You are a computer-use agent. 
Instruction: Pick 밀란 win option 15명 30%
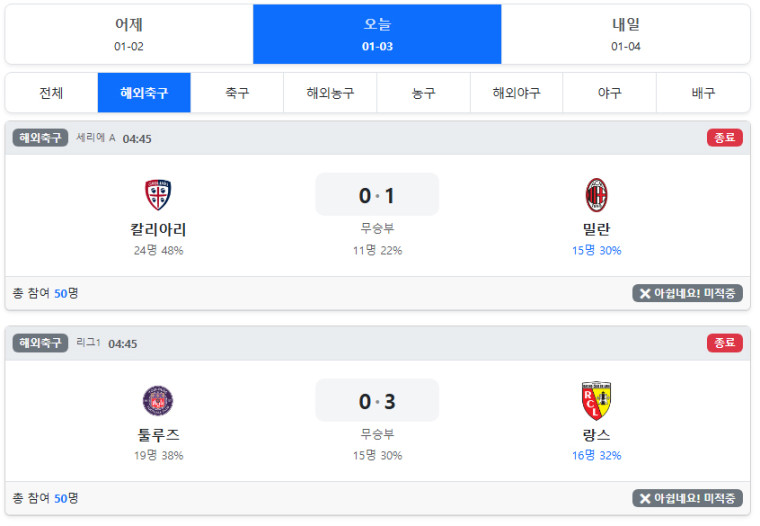point(597,250)
